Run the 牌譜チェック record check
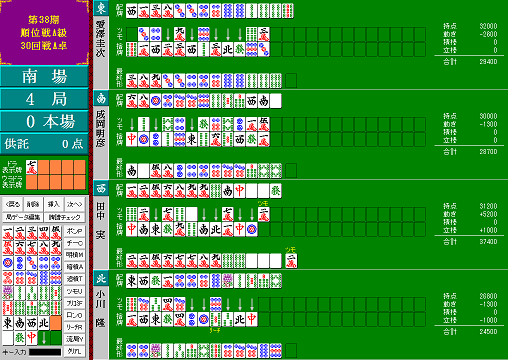Image resolution: width=508 pixels, height=360 pixels. 64,217
